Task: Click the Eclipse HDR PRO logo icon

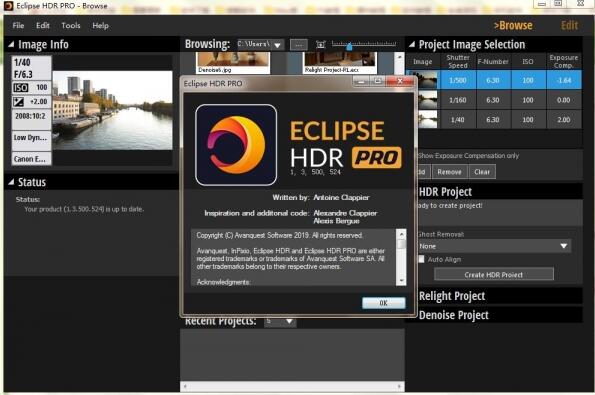Action: coord(236,145)
